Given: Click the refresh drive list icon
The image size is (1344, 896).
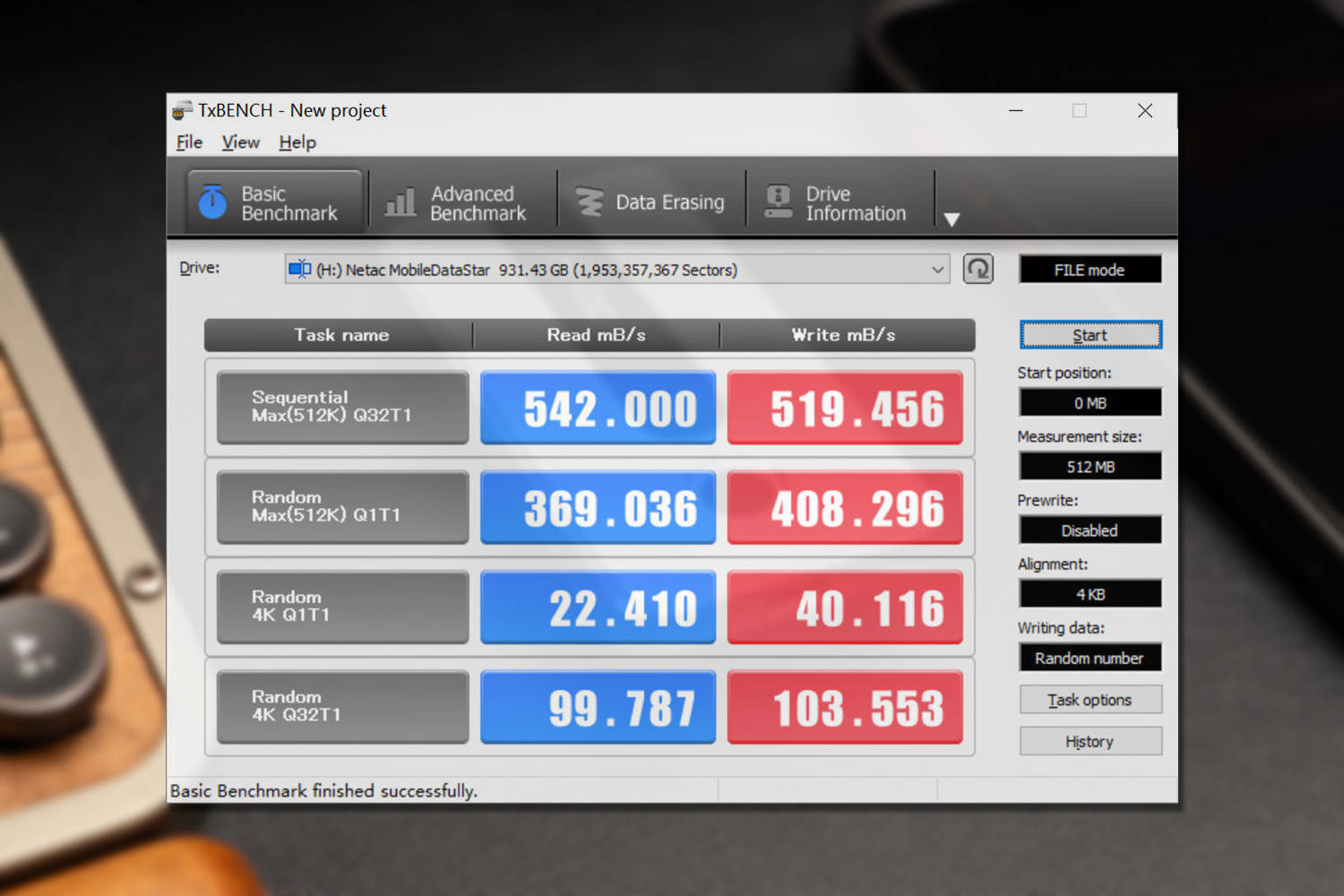Looking at the screenshot, I should point(978,269).
